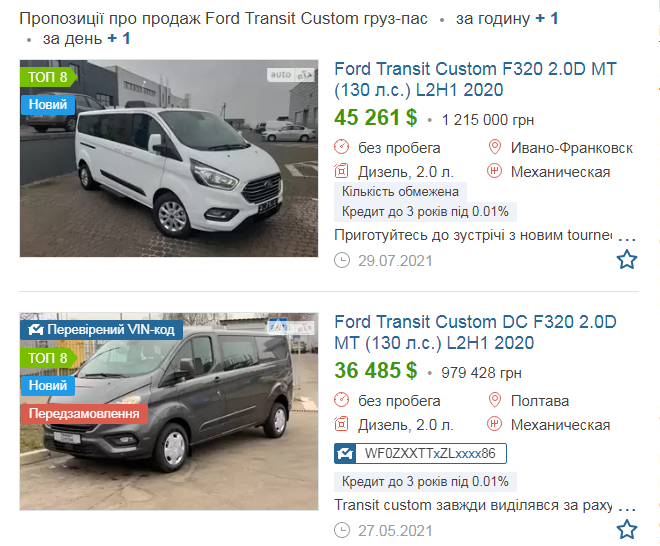Click the location pin icon next to Ивано-Франковск
This screenshot has height=546, width=660.
(x=495, y=147)
